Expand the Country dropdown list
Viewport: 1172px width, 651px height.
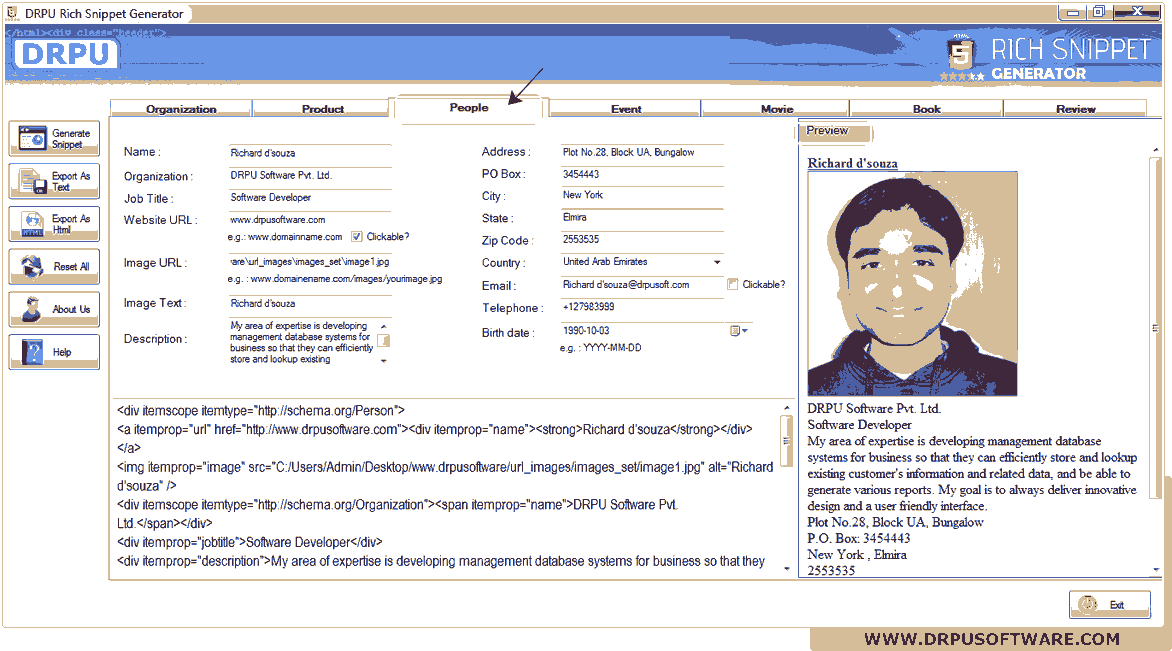pyautogui.click(x=717, y=262)
